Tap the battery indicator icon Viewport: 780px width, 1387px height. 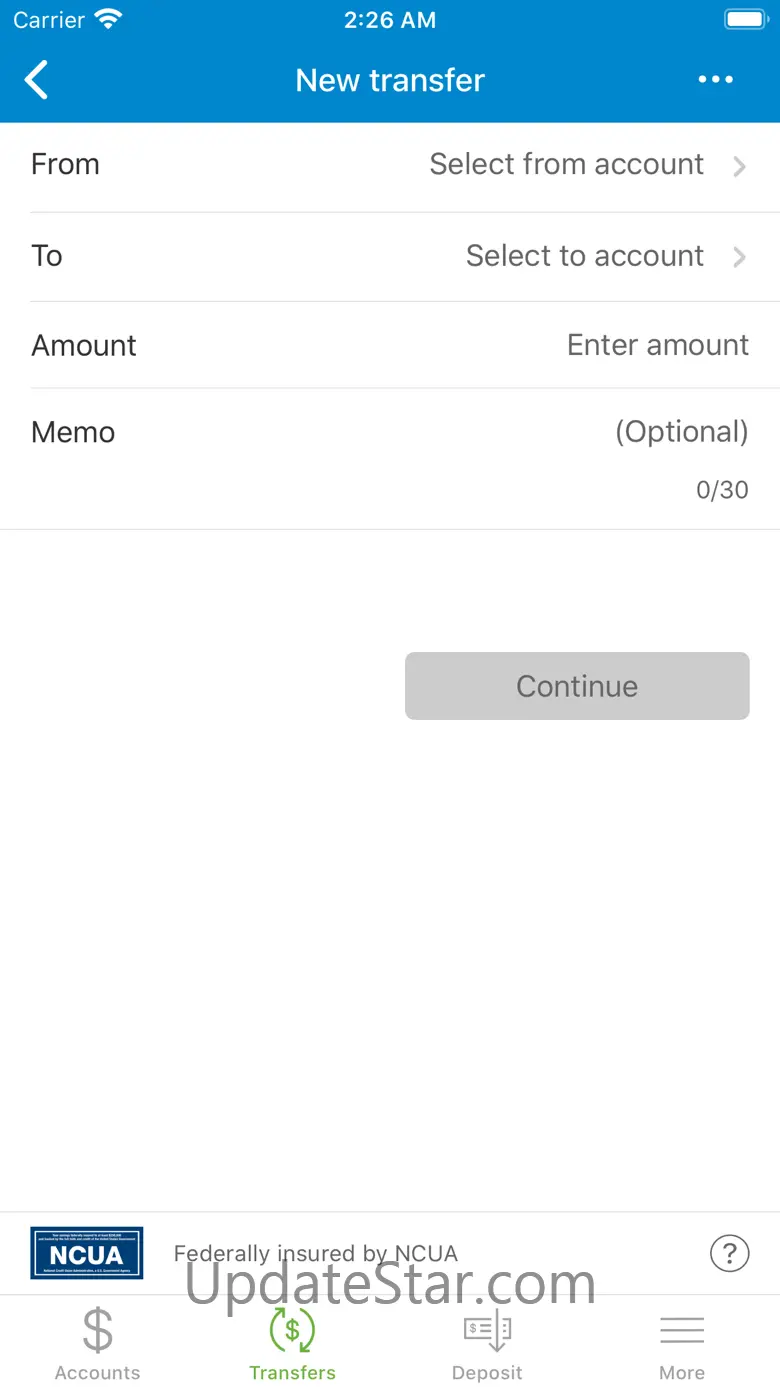tap(745, 19)
